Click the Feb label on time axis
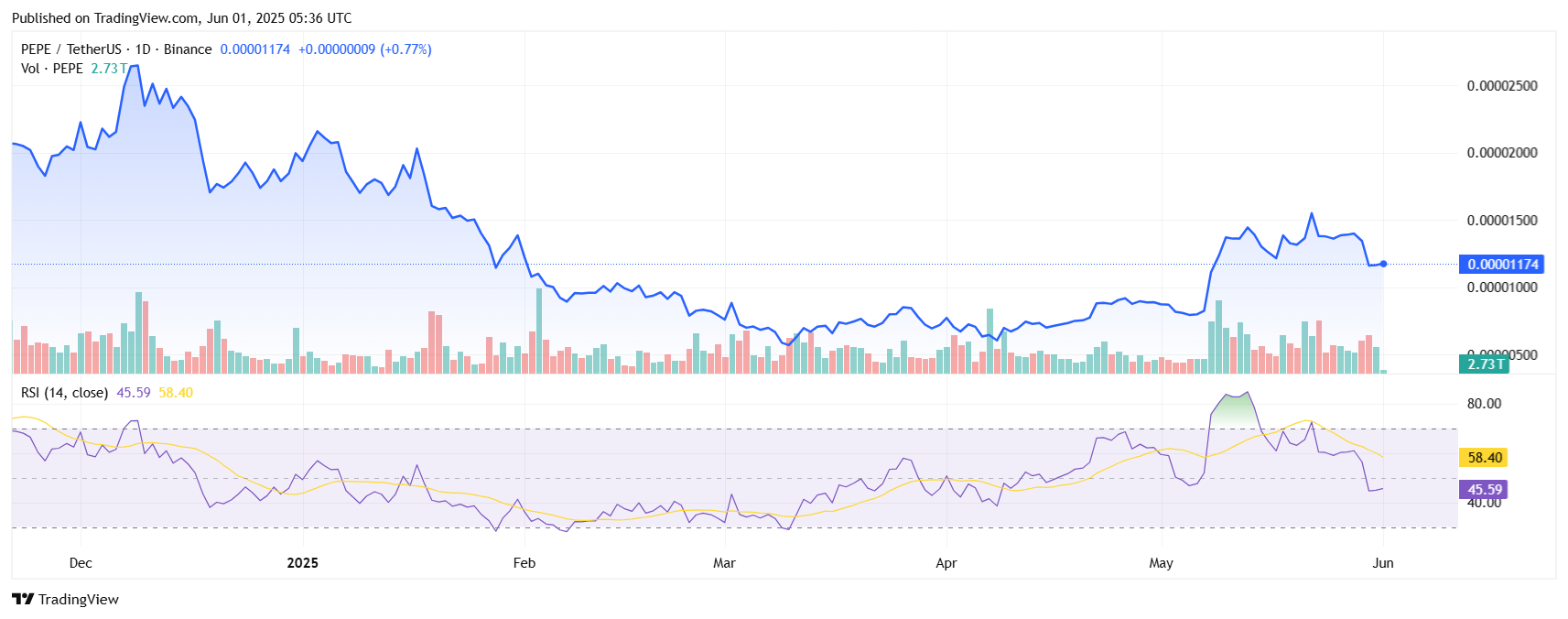 pos(524,563)
